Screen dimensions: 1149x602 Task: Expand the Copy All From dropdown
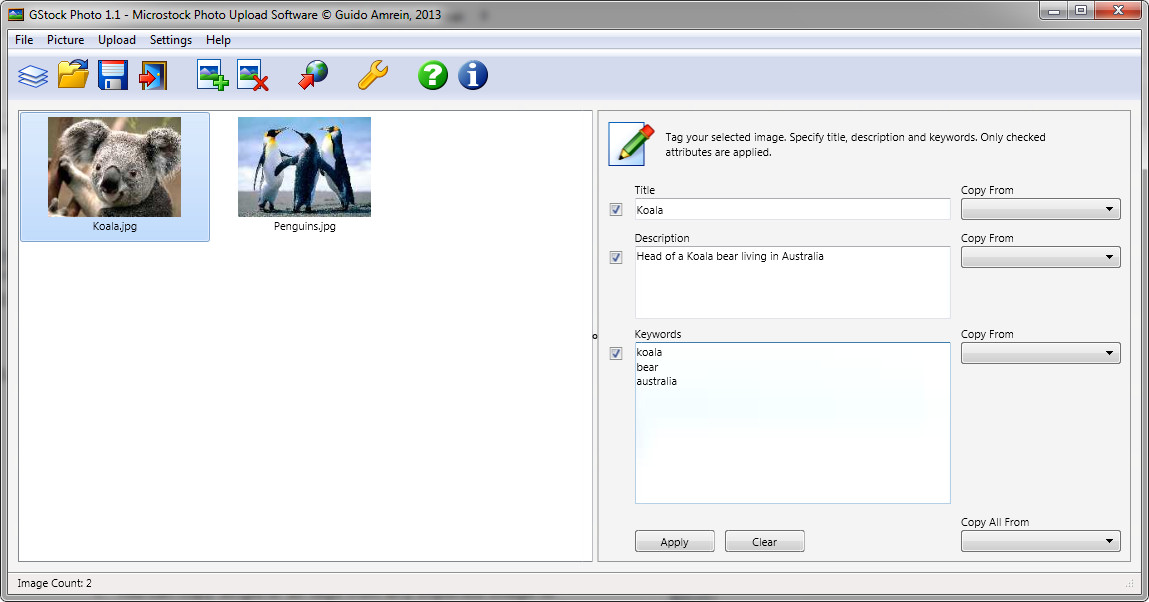click(1041, 541)
